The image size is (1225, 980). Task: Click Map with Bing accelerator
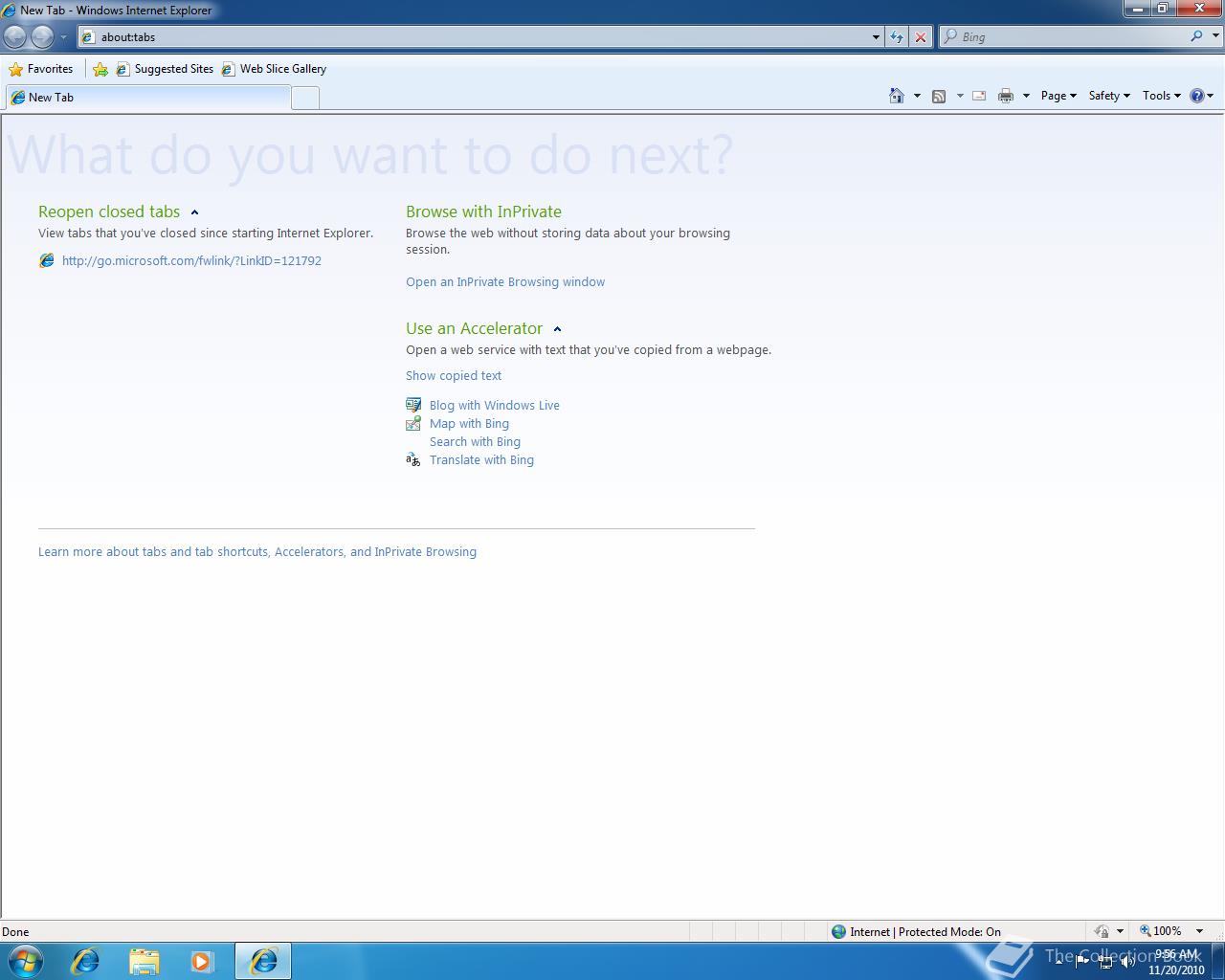pos(469,423)
